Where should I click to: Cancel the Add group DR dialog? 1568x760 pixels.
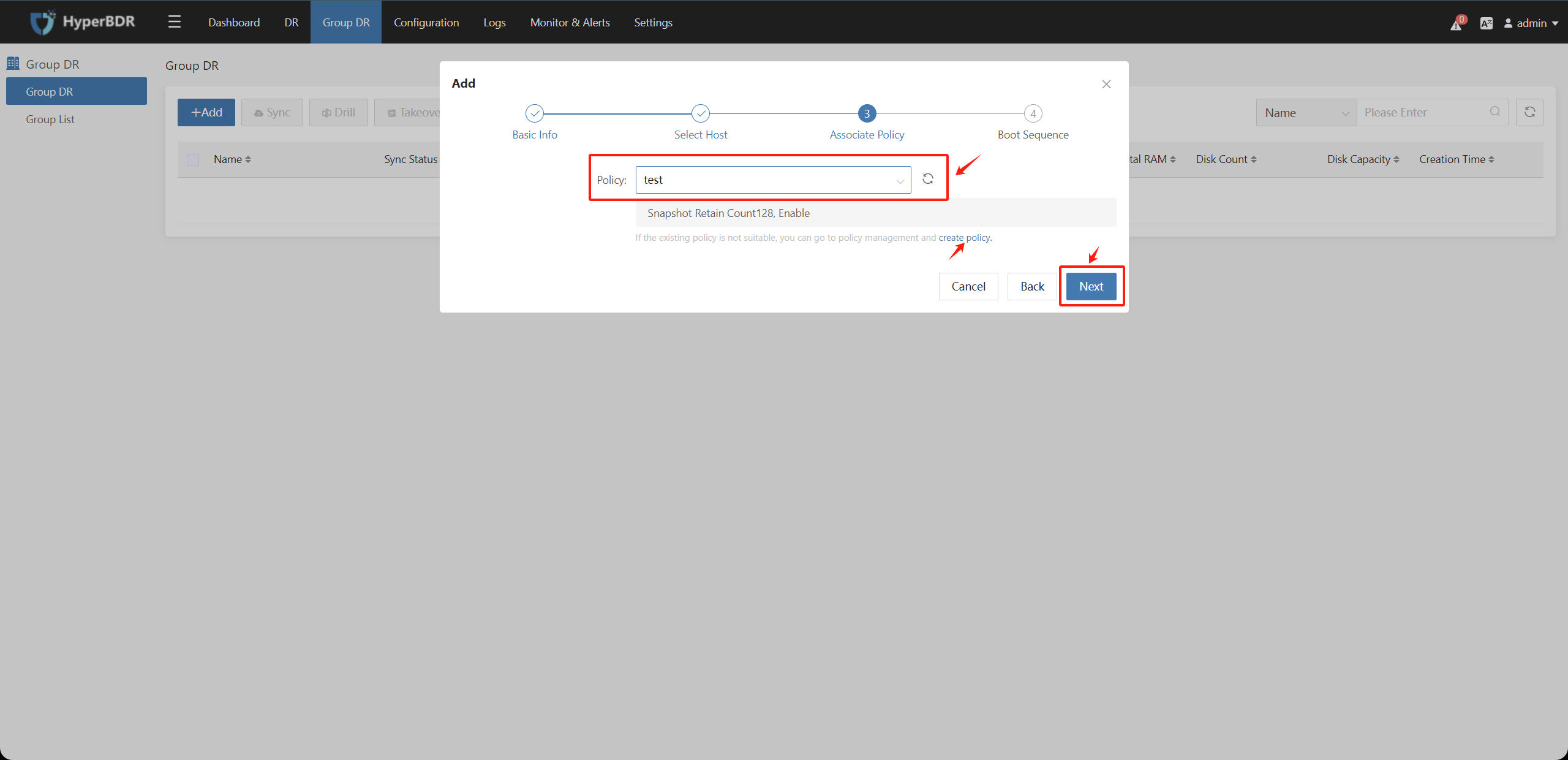coord(968,286)
